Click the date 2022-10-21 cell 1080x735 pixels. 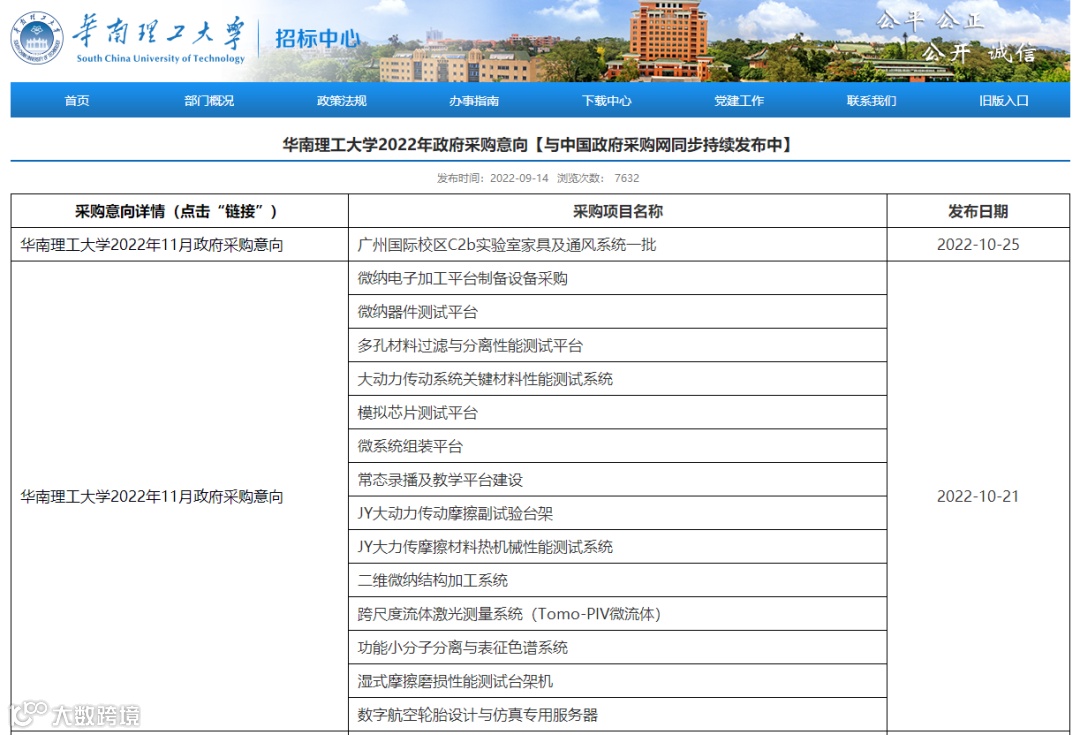click(x=978, y=497)
